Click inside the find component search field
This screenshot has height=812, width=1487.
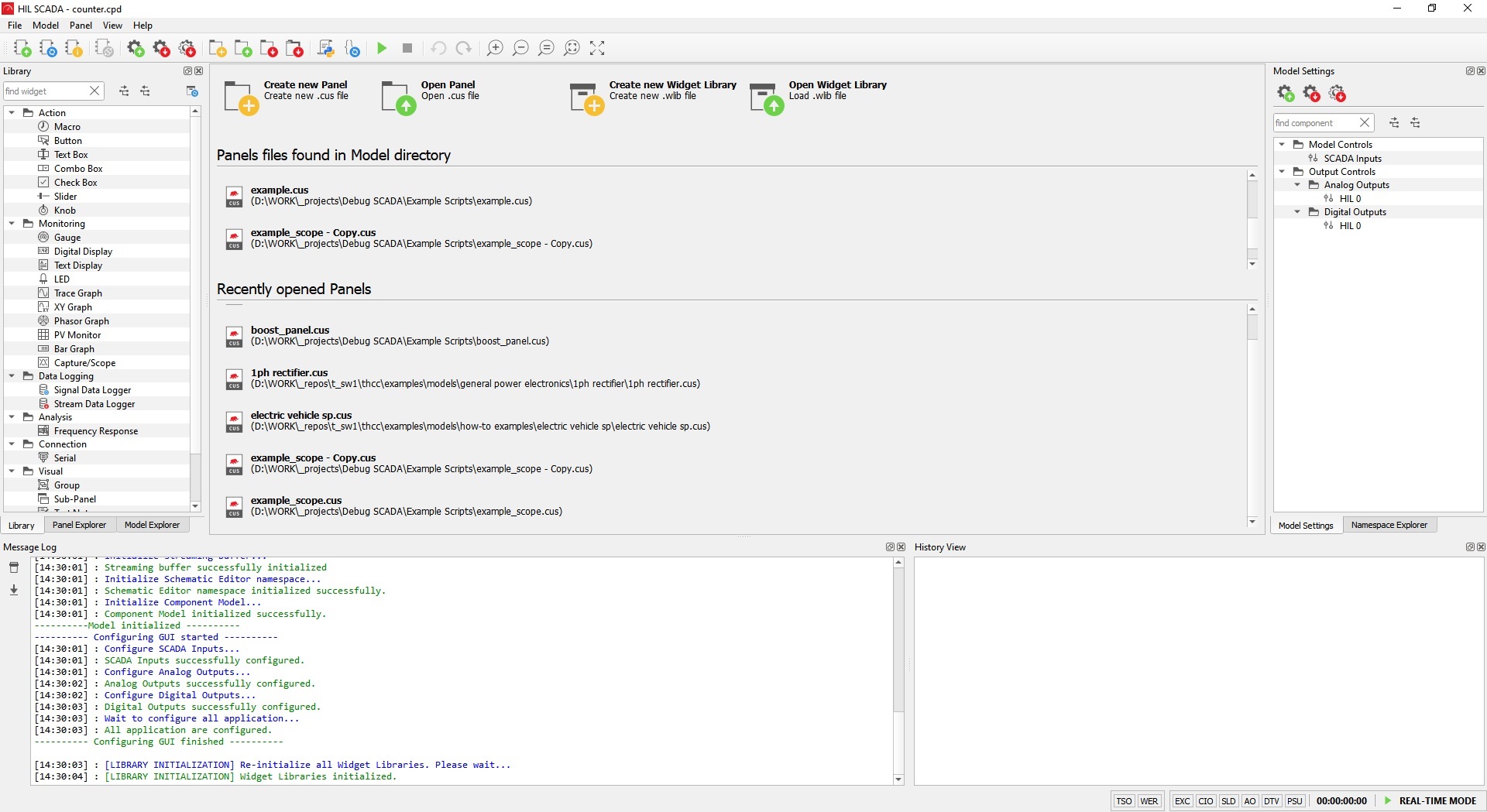pos(1314,123)
